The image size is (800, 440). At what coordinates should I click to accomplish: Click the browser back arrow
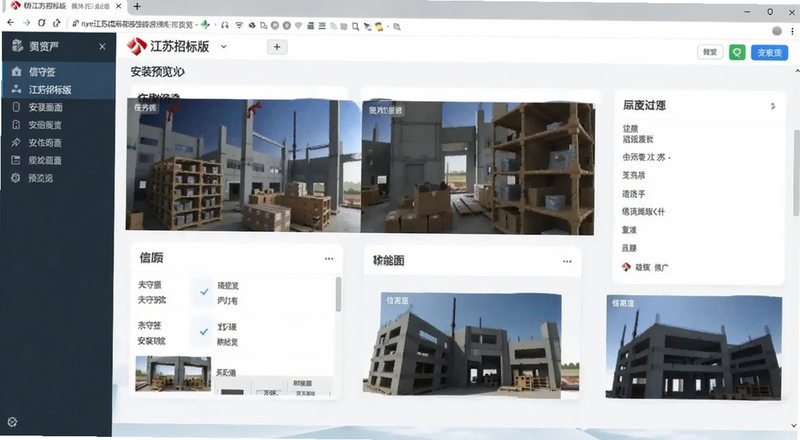point(11,23)
